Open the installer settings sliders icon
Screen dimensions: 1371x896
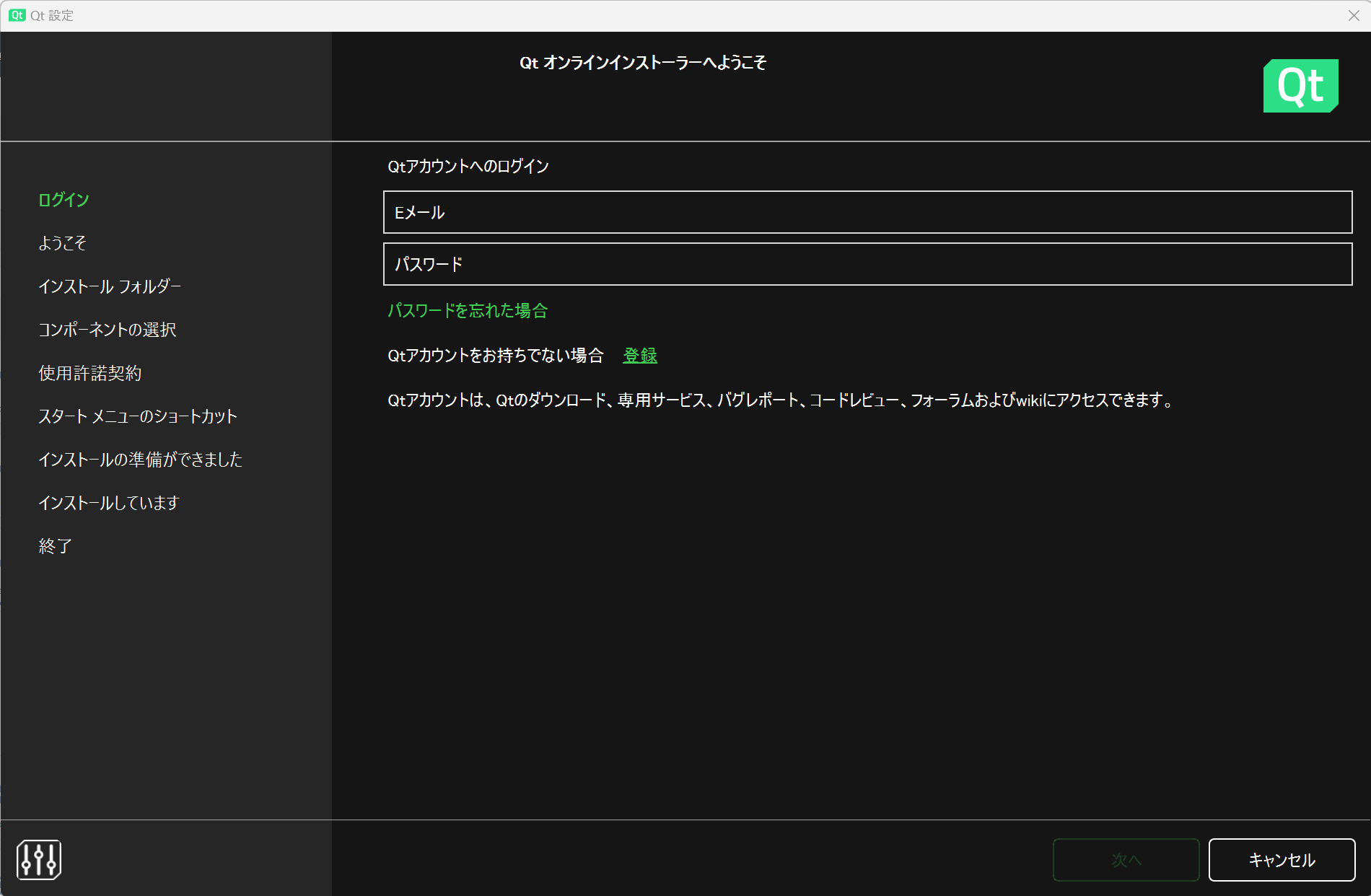point(39,859)
